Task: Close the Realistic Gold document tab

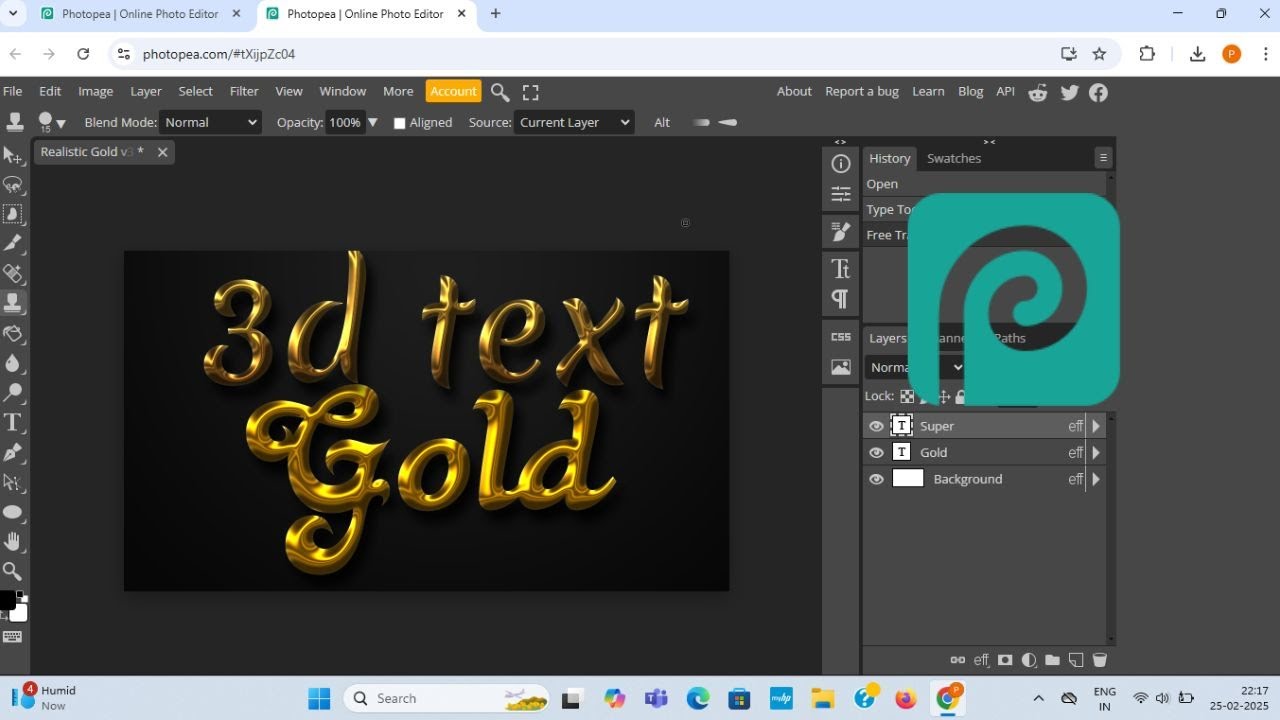Action: [162, 152]
